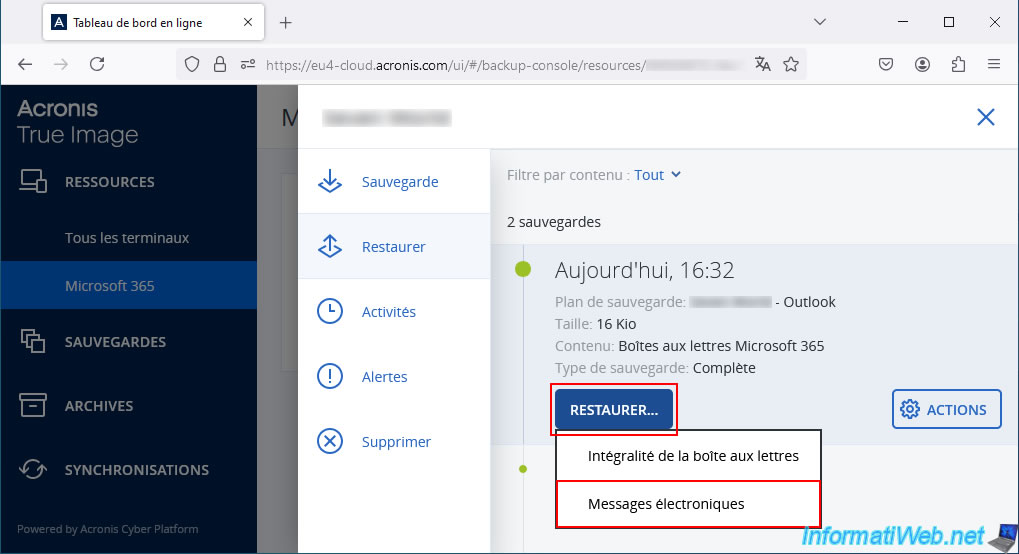The image size is (1019, 554).
Task: Click the padlock site security icon
Action: pos(220,64)
